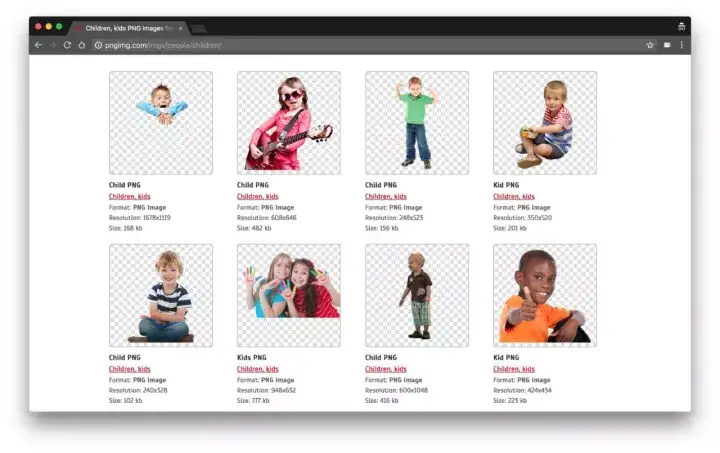720x453 pixels.
Task: Close the Children, kids PNG tab
Action: coord(180,28)
